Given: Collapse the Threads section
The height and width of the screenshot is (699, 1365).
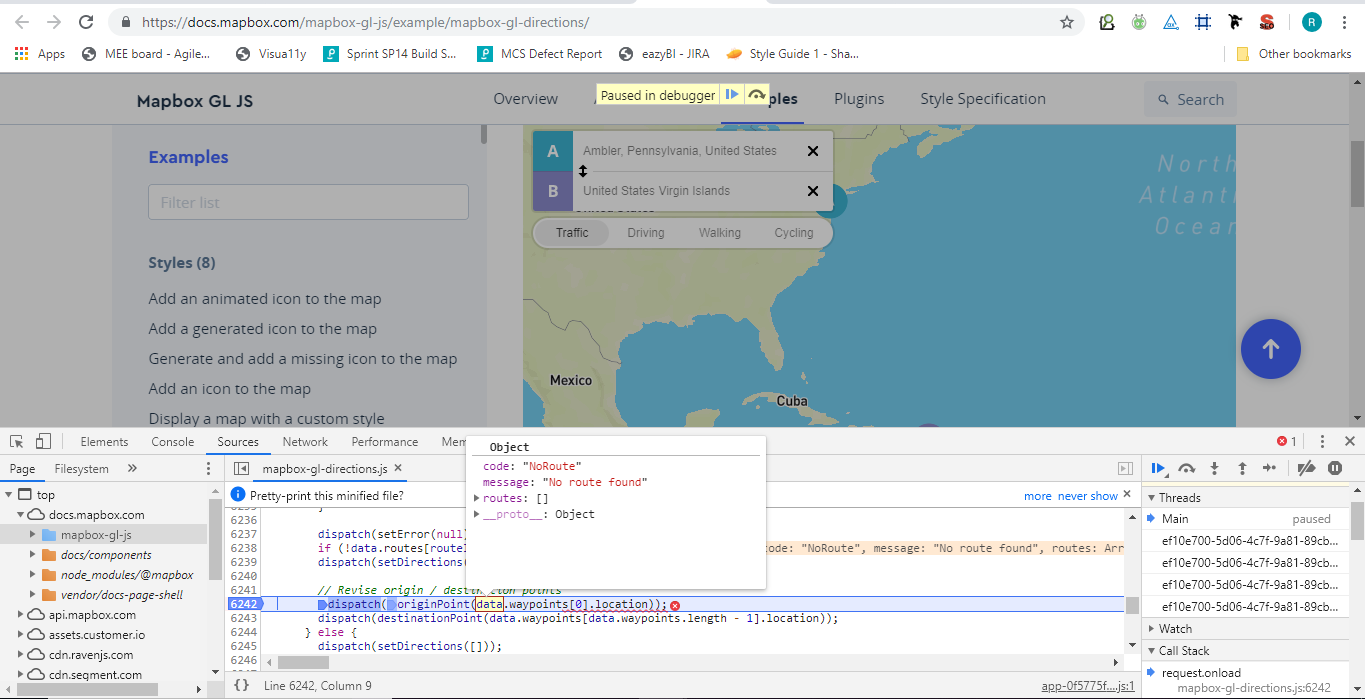Looking at the screenshot, I should point(1152,498).
